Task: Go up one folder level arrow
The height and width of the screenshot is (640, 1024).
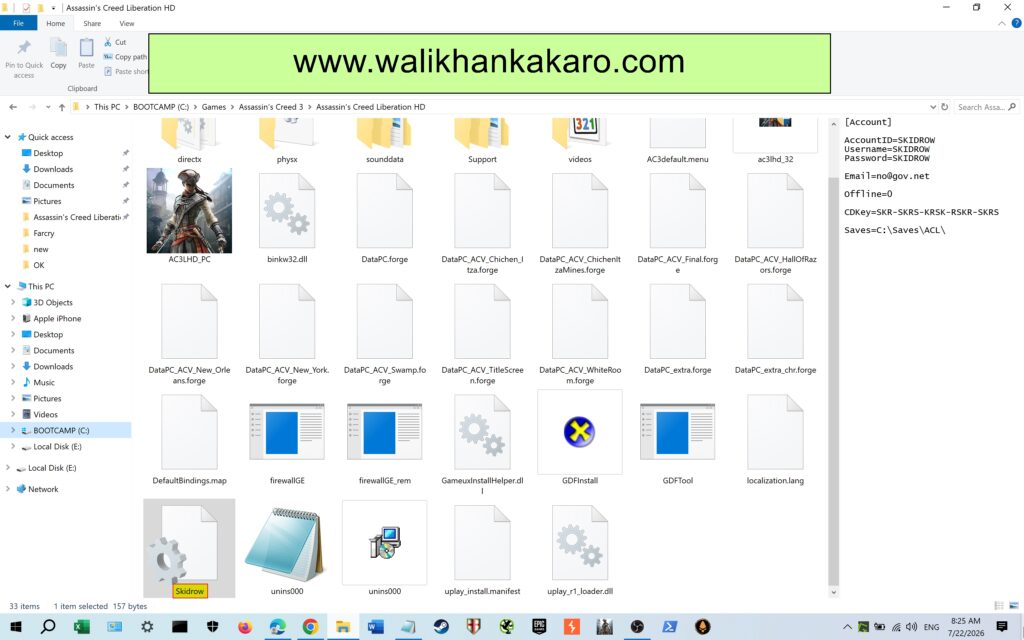Action: coord(61,107)
